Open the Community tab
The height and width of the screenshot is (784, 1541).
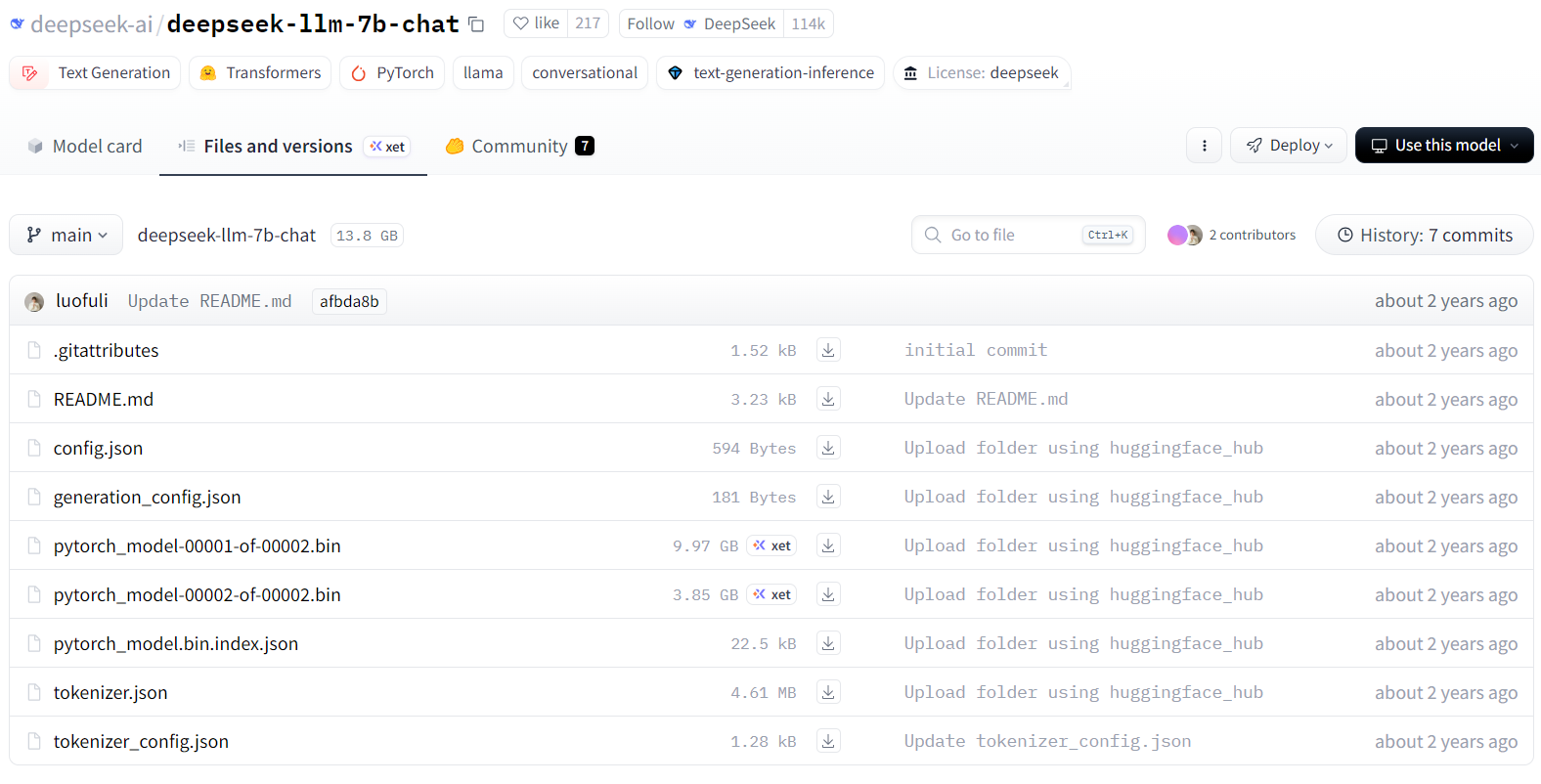click(x=519, y=146)
